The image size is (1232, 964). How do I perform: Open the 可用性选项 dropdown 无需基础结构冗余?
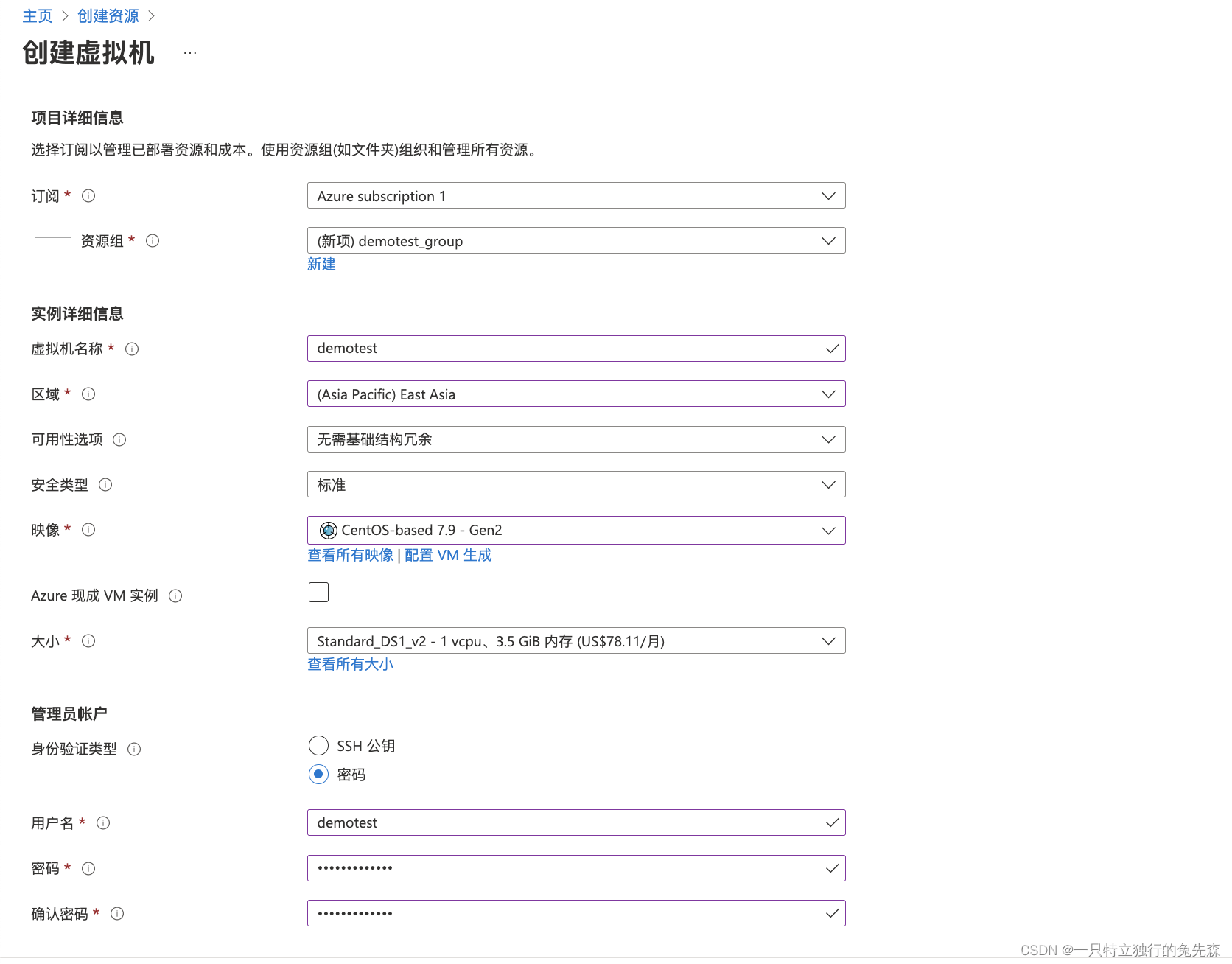point(576,440)
